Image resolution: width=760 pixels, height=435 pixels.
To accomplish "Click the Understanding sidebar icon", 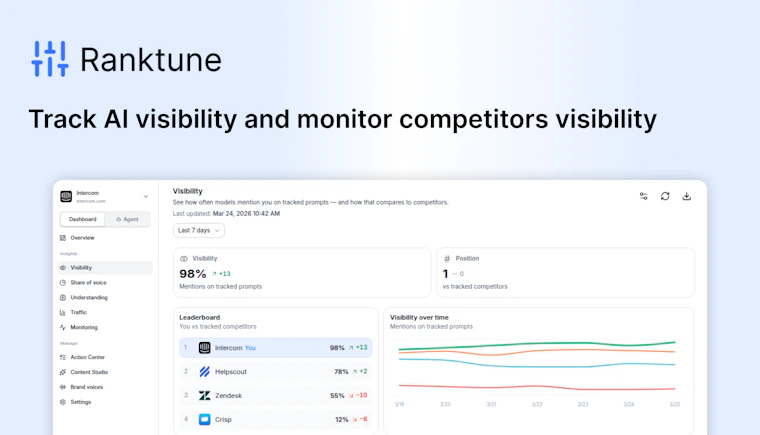I will (63, 297).
